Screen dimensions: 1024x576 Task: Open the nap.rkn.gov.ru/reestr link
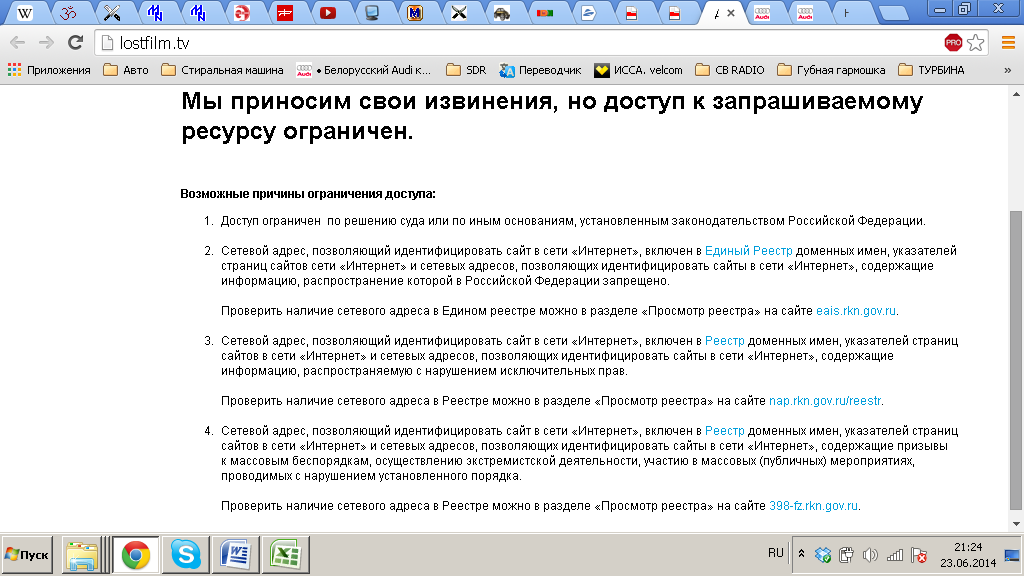pos(825,401)
